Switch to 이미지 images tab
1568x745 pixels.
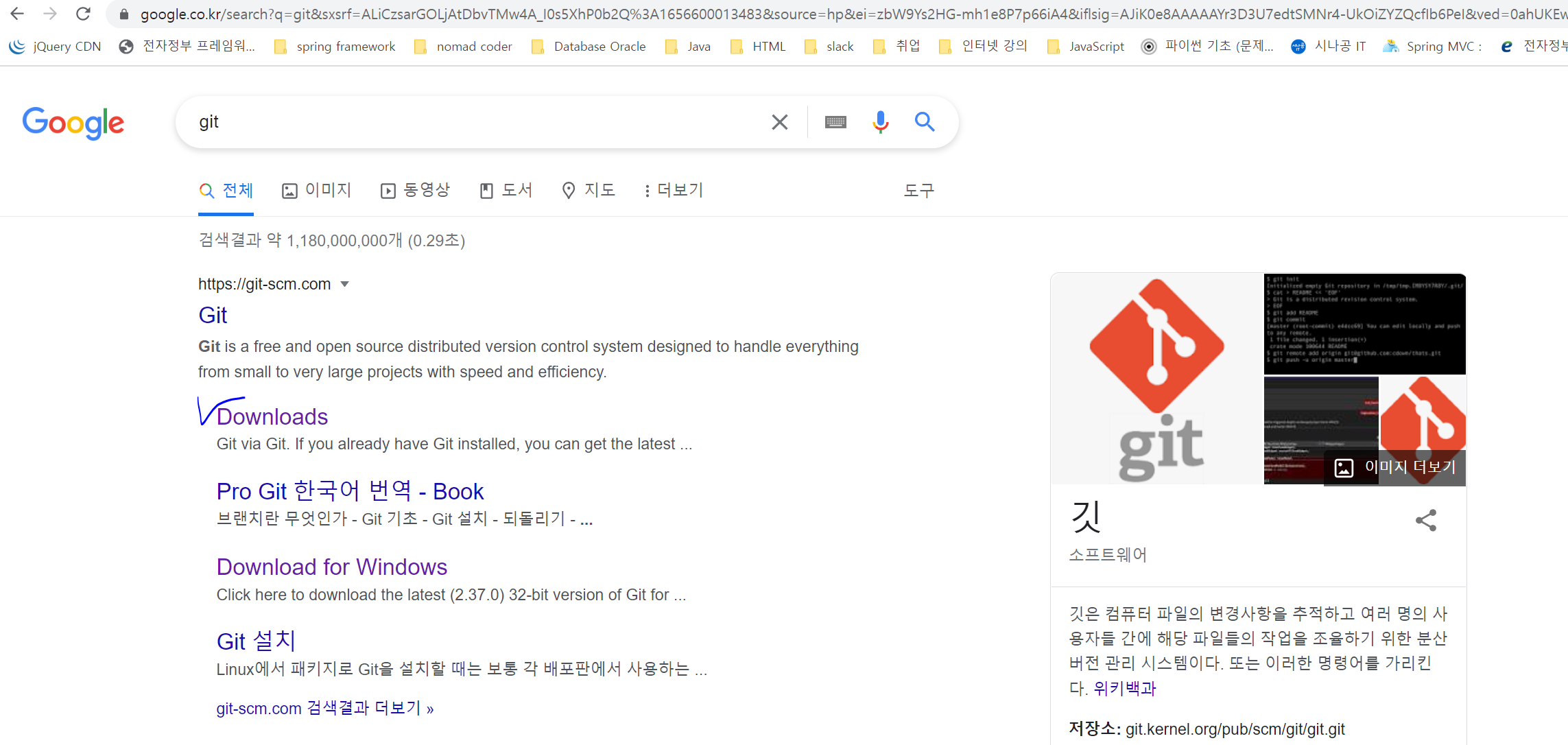[x=317, y=190]
